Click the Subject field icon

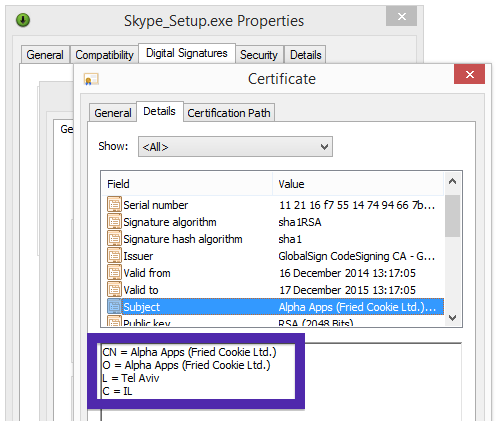click(x=114, y=306)
